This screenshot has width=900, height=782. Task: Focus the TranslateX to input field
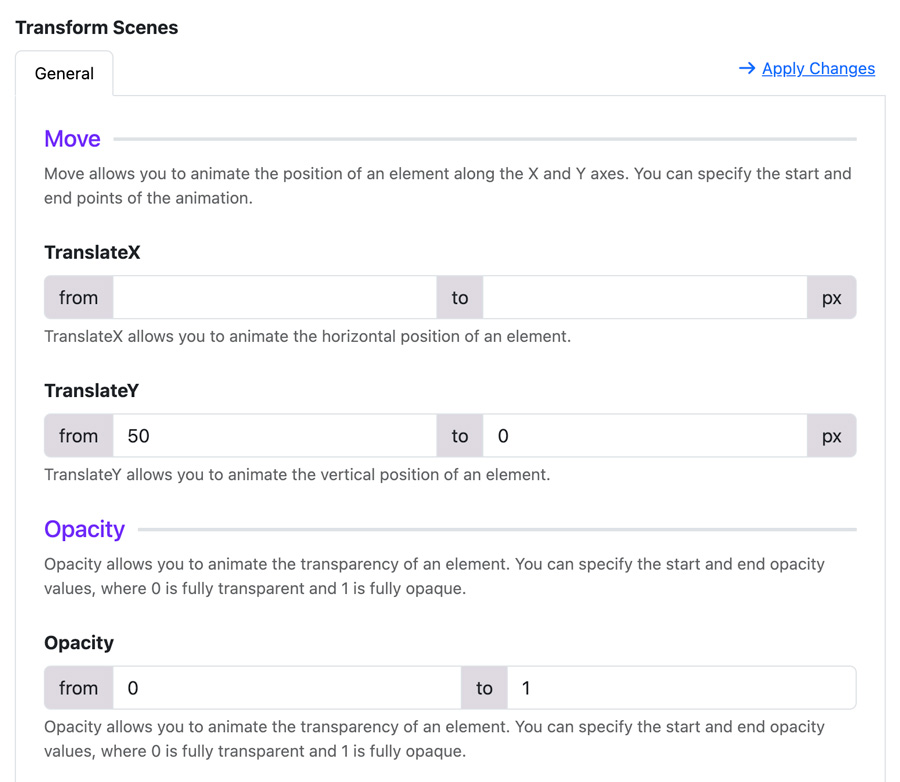coord(645,297)
